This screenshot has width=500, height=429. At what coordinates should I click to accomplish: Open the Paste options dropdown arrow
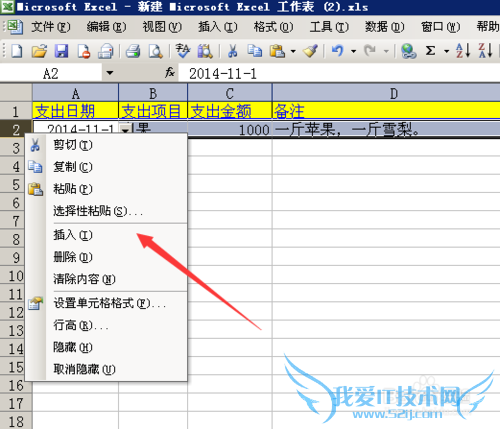(293, 51)
